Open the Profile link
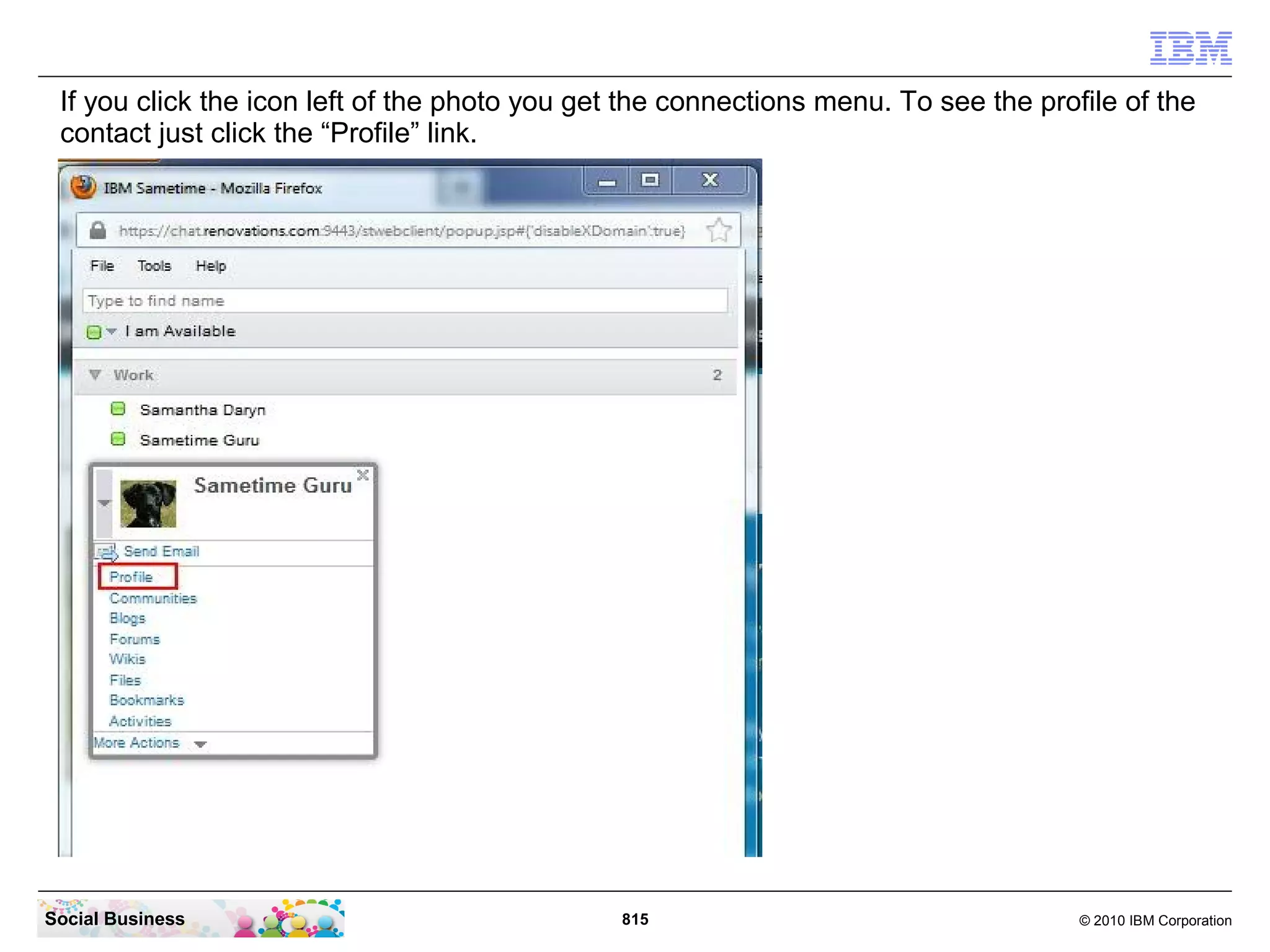Viewport: 1270px width, 952px height. click(x=131, y=577)
